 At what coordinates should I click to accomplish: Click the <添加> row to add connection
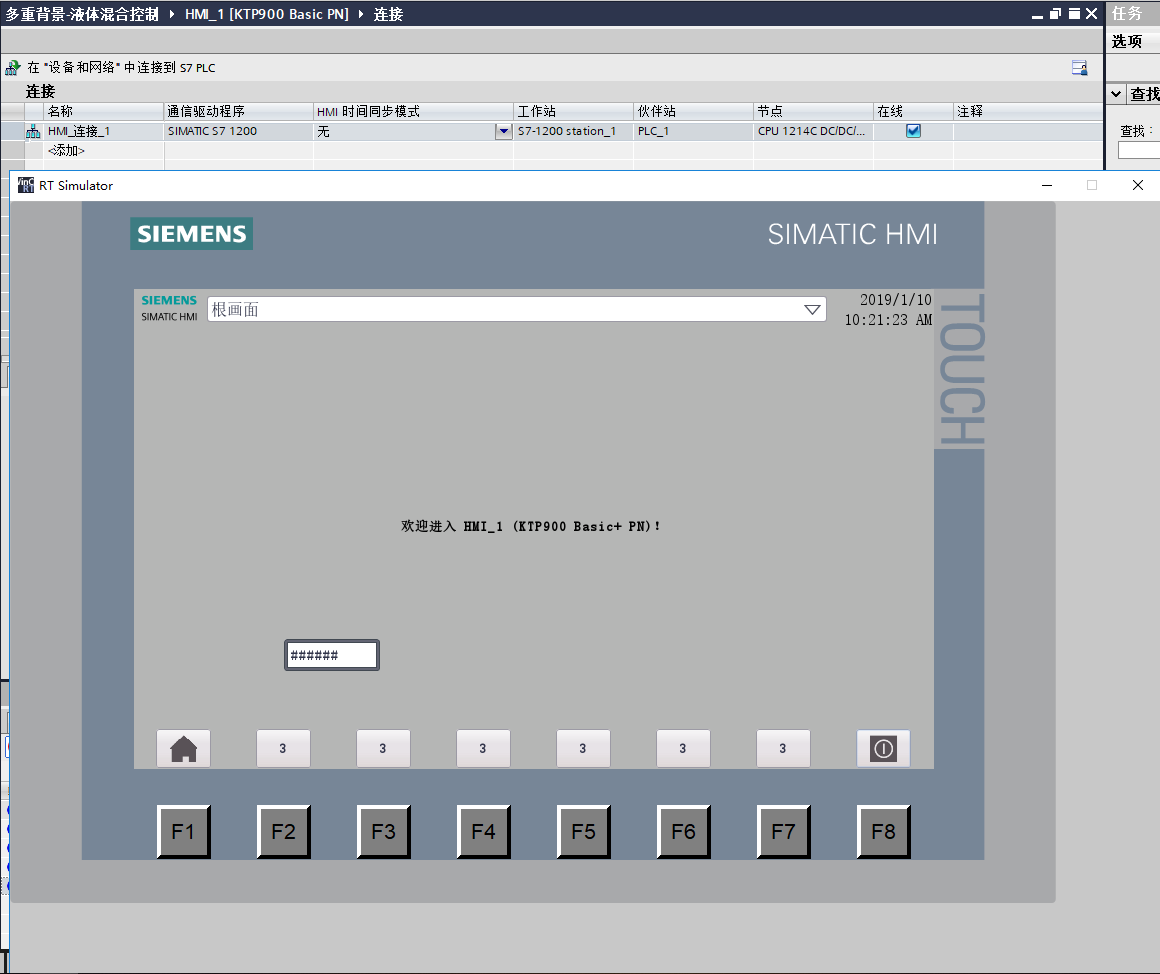[x=67, y=150]
